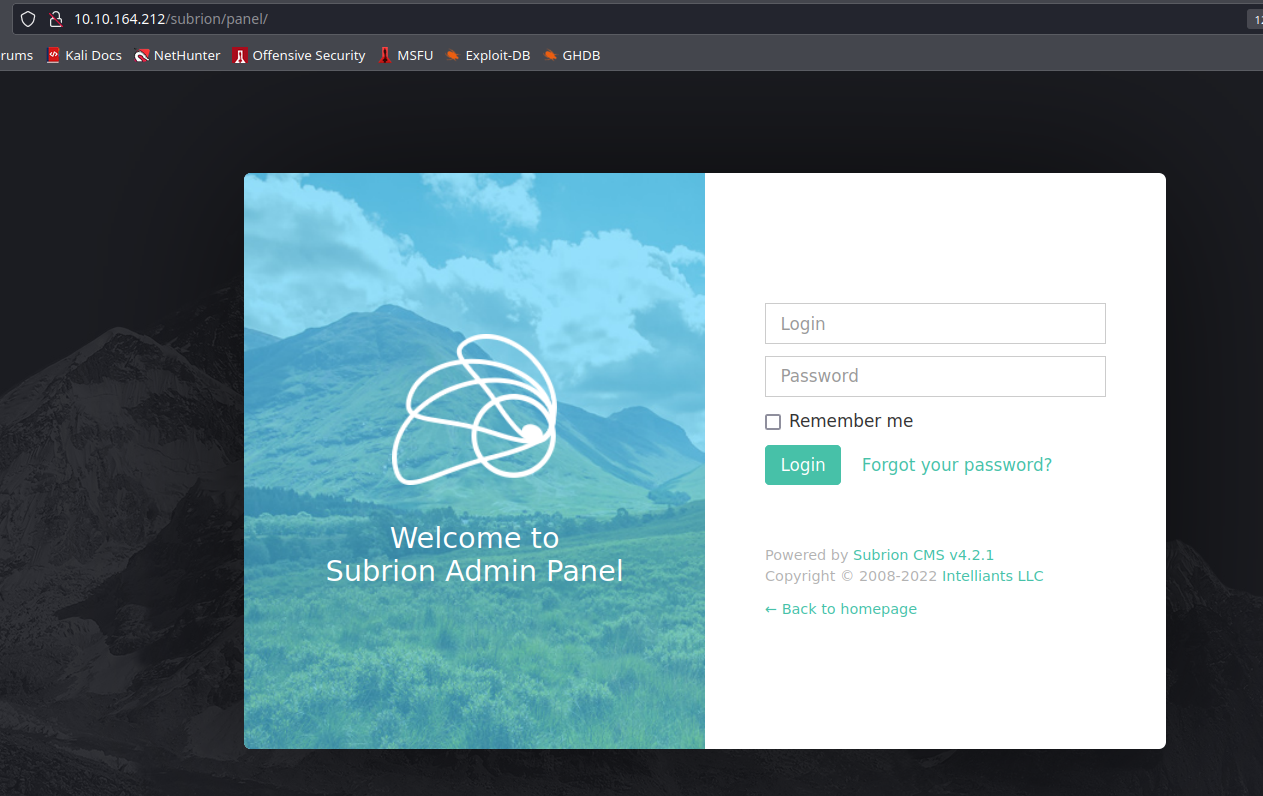Click the Forgot your password? link

pyautogui.click(x=956, y=465)
